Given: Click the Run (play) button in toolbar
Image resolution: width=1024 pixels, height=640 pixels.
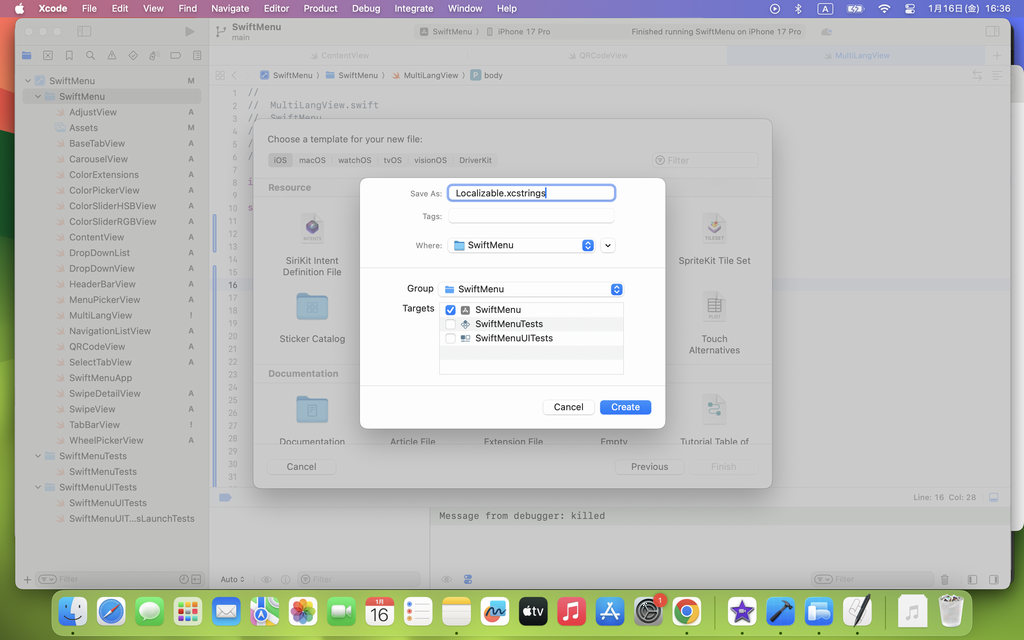Looking at the screenshot, I should pos(190,32).
